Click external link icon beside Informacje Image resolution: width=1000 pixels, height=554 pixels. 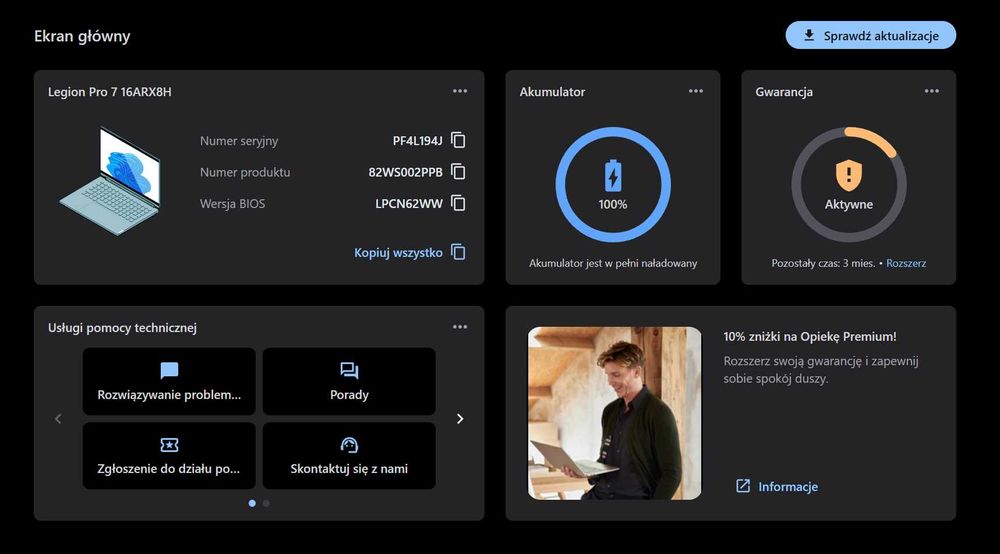(743, 486)
